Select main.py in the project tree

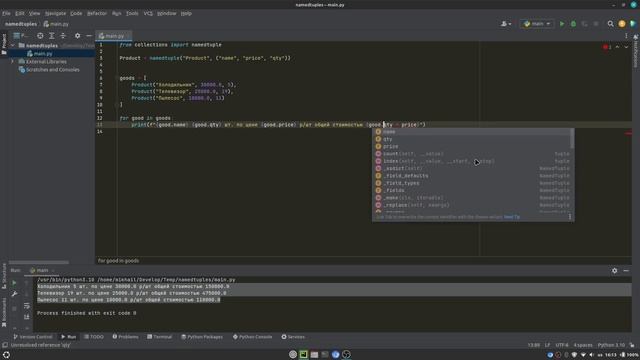coord(43,53)
